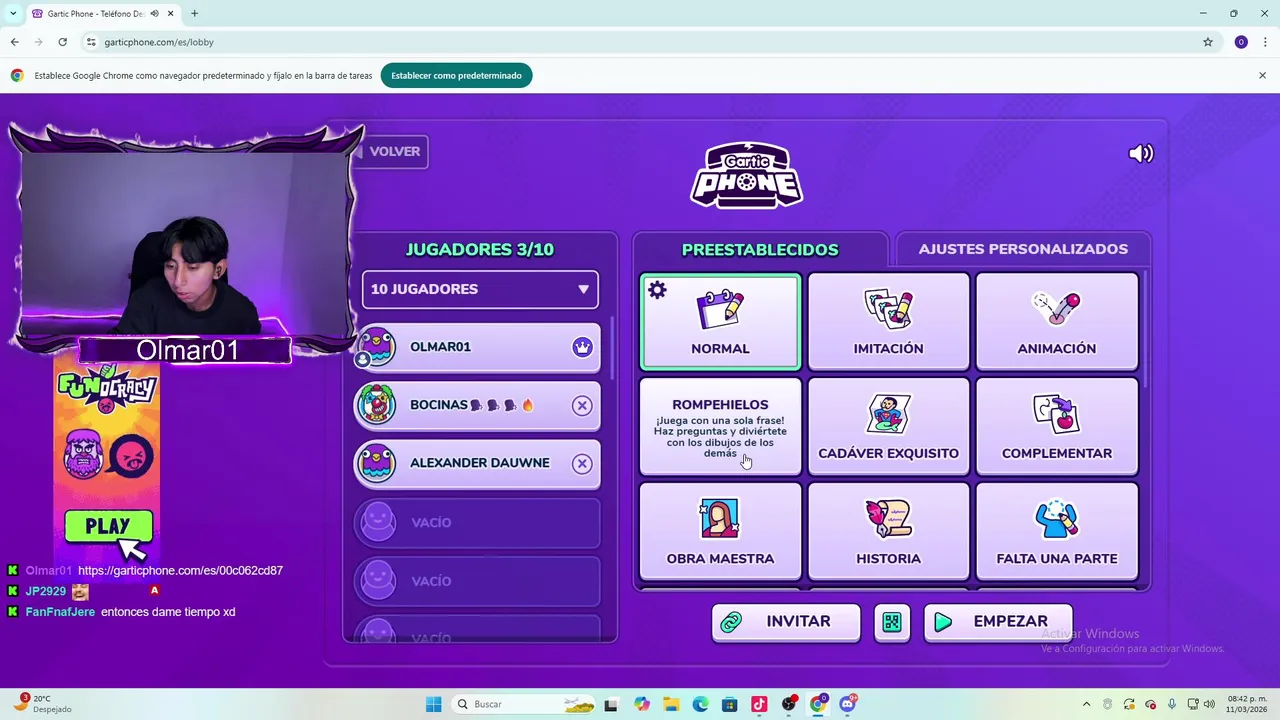Select the Imitación game mode
Viewport: 1280px width, 720px height.
888,321
